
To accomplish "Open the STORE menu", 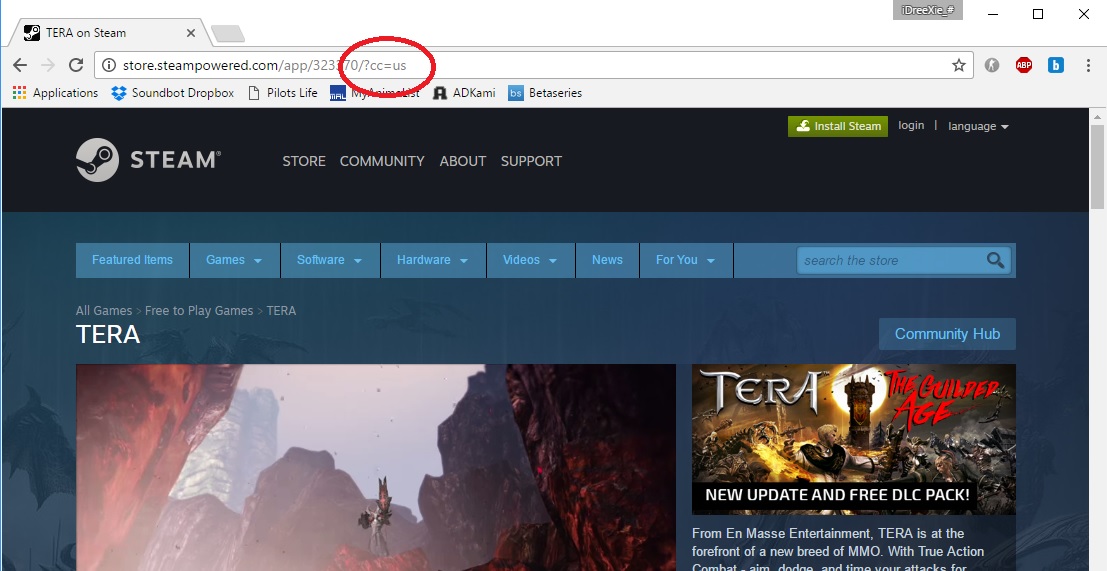I will point(304,161).
